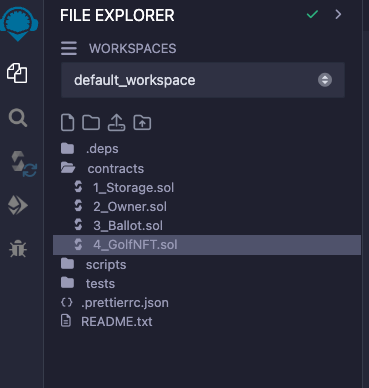Screen dimensions: 369x388
Task: Click Solidity icon beside 3_Ballot.sol
Action: point(78,225)
